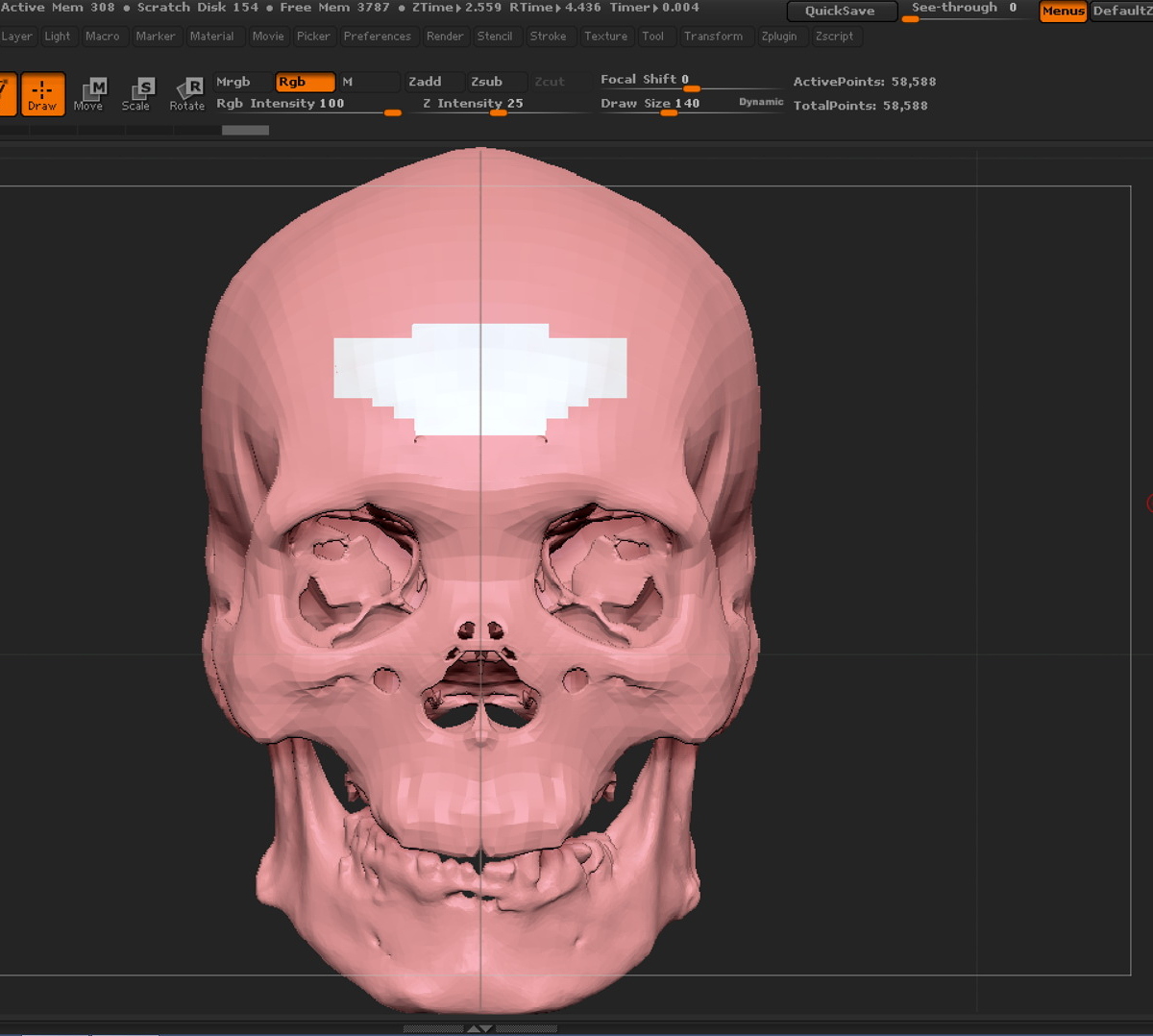This screenshot has height=1036, width=1153.
Task: Click the See-through slider
Action: pos(965,10)
